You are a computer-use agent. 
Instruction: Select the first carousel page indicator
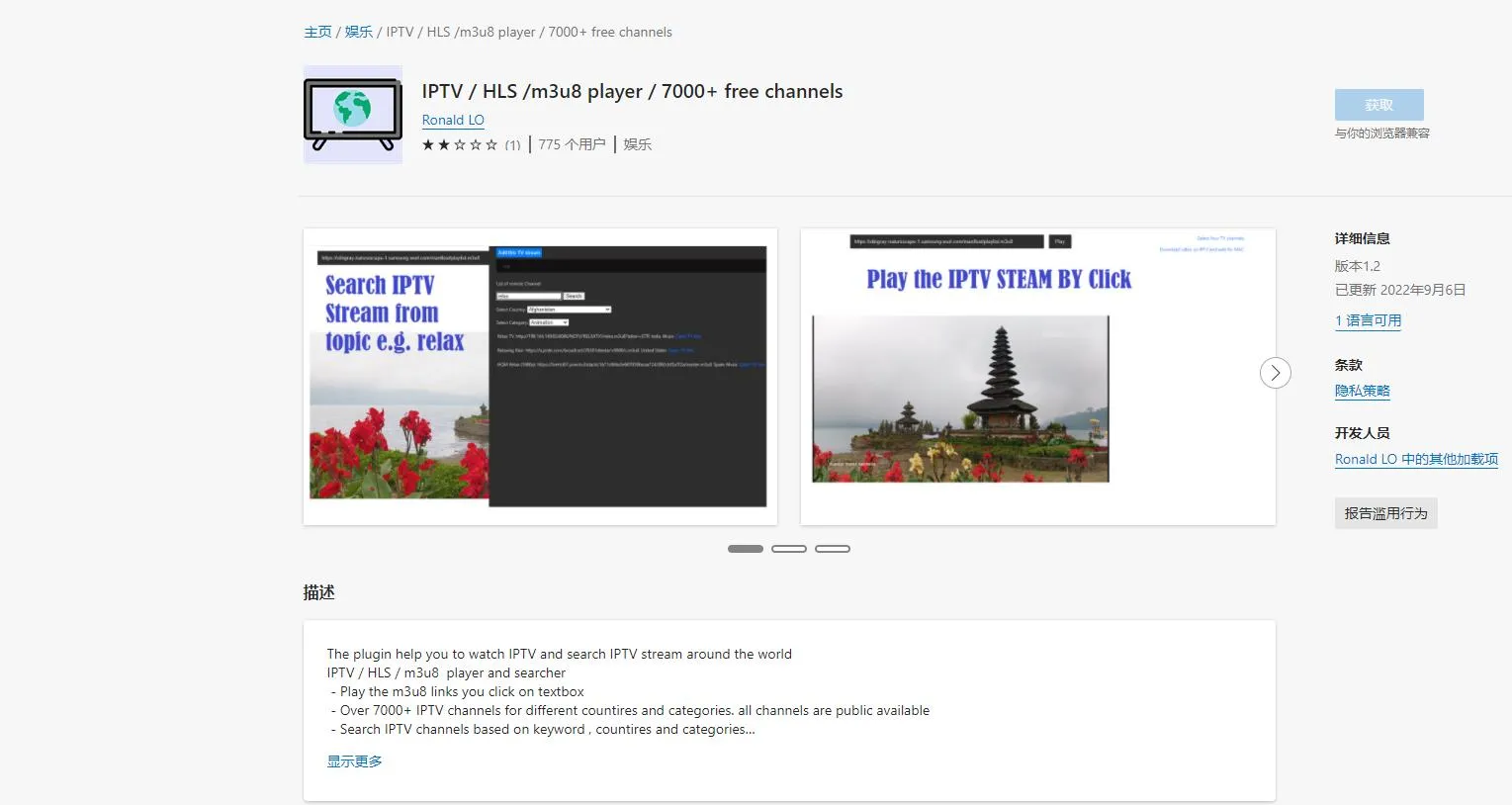click(746, 549)
